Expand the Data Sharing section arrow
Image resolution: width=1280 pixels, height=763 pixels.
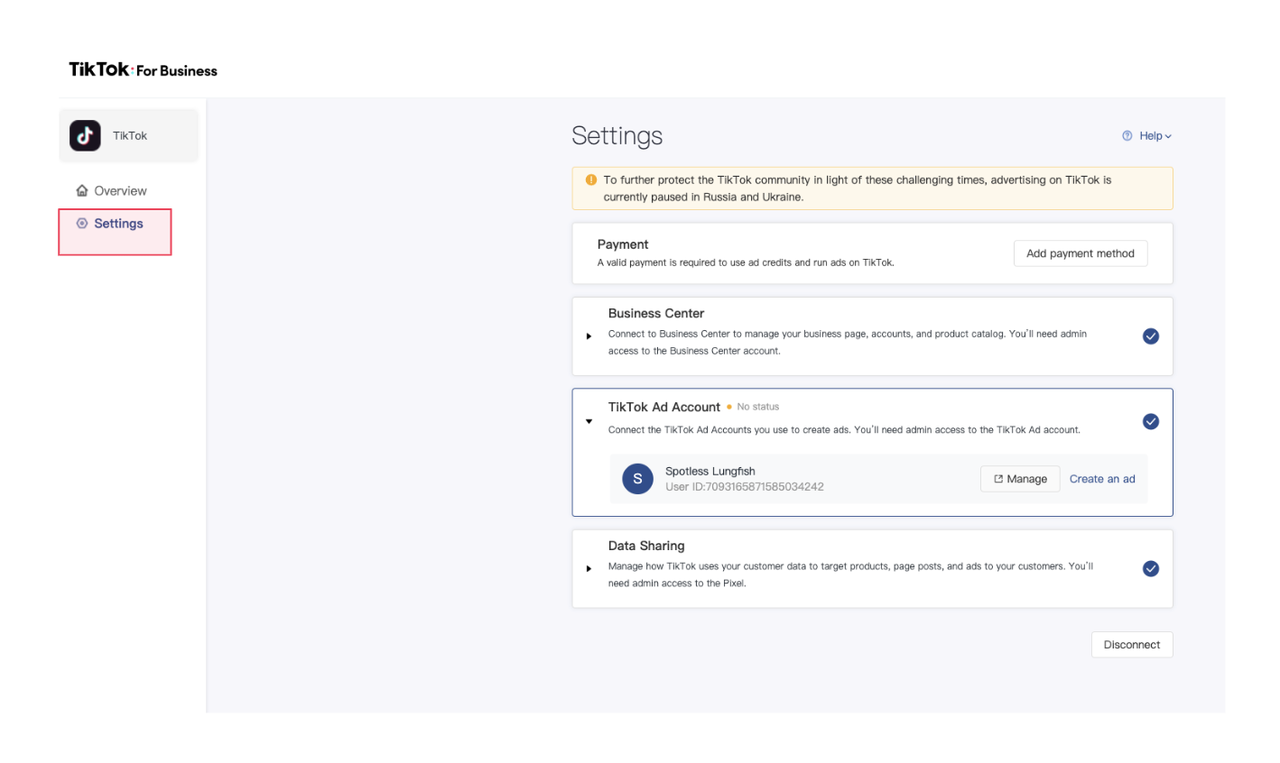[589, 569]
